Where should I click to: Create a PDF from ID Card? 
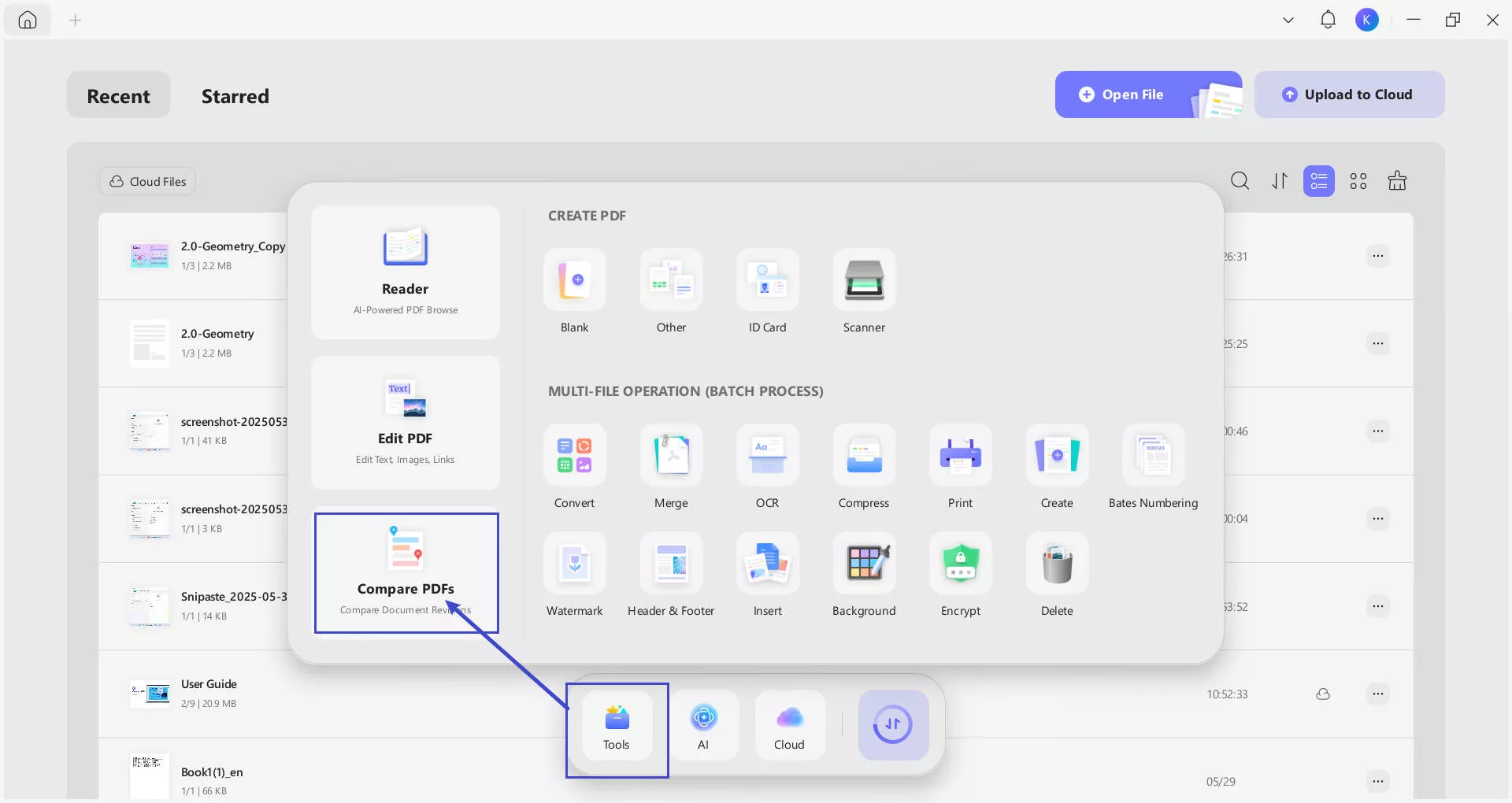[x=767, y=280]
